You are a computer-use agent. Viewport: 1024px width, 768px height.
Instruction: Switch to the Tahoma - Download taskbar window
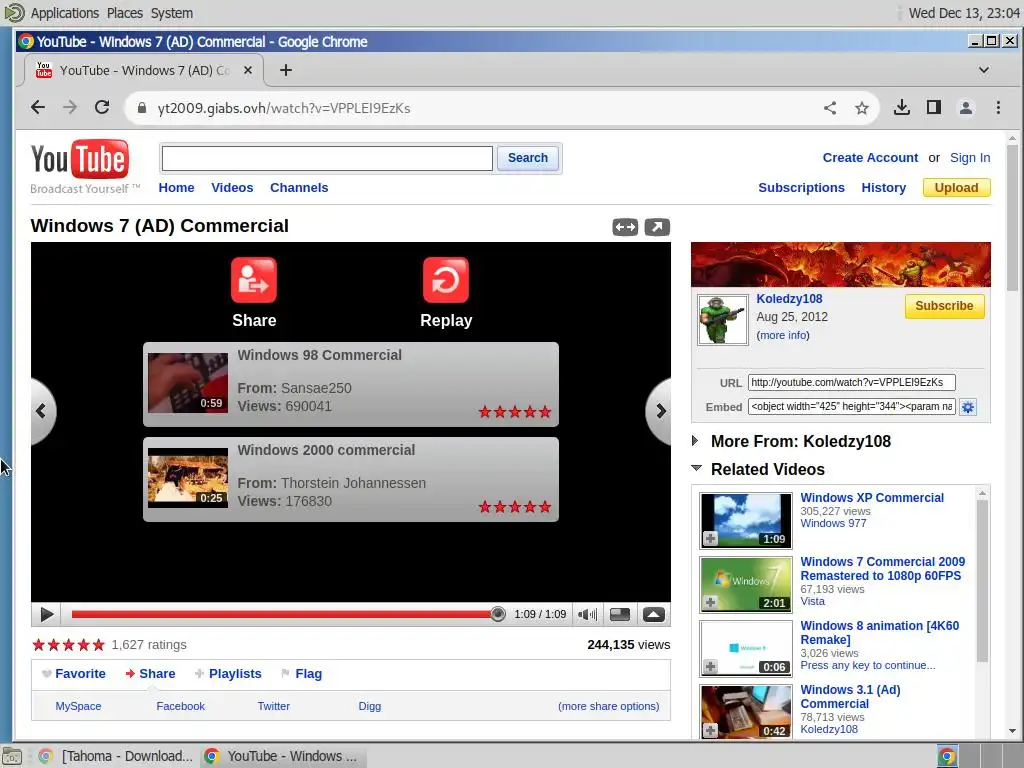[x=116, y=756]
